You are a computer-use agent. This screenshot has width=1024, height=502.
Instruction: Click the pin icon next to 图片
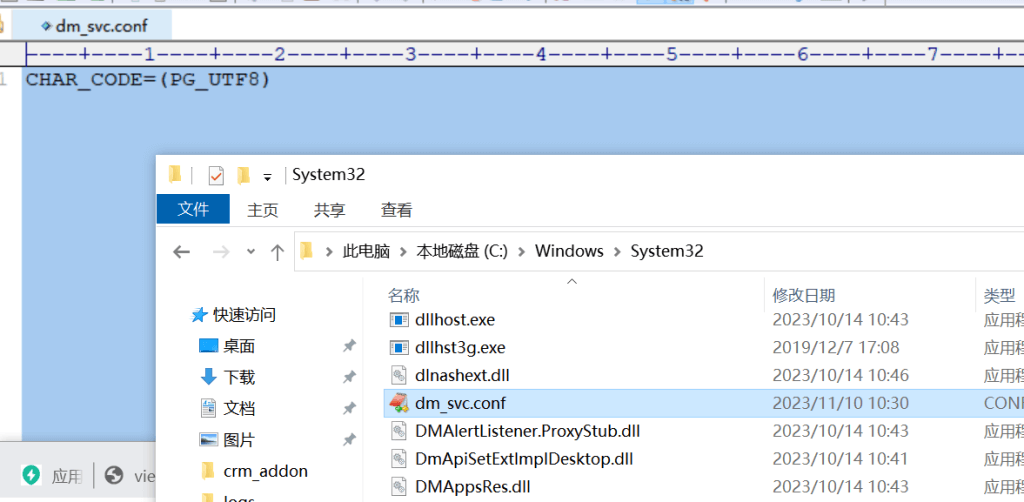pos(349,440)
